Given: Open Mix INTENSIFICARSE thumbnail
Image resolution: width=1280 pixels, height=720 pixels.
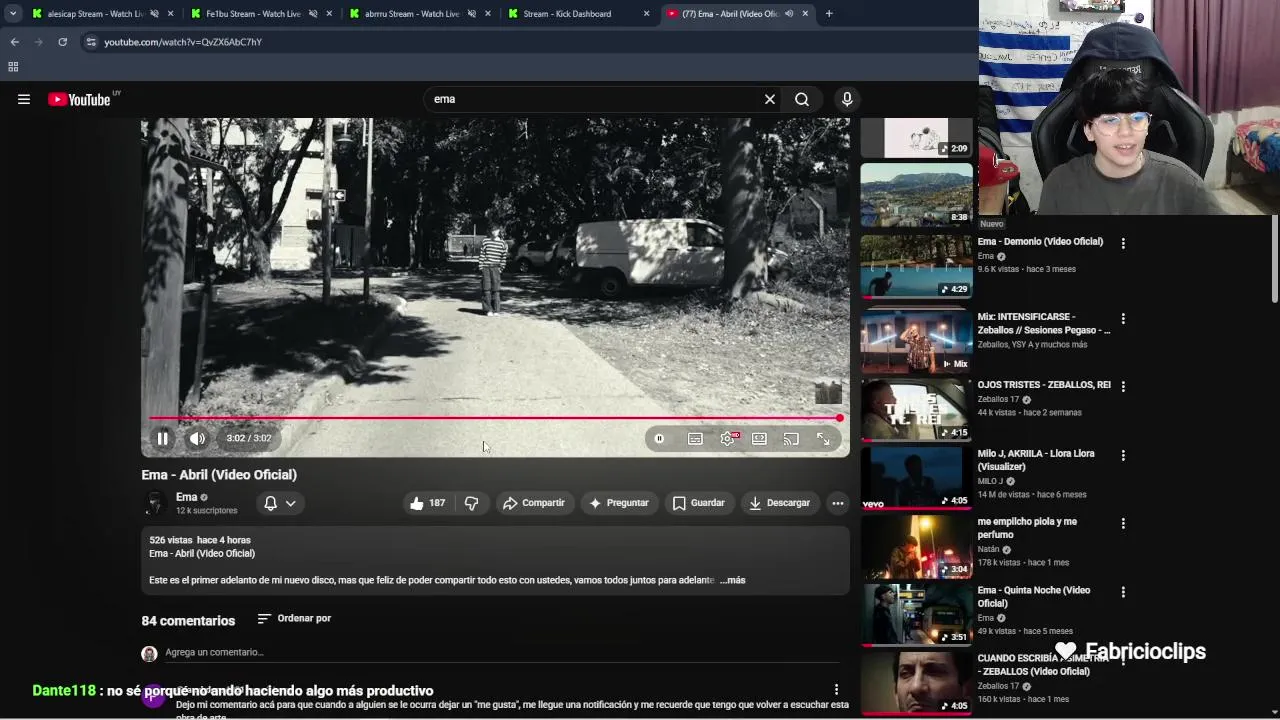Looking at the screenshot, I should point(916,340).
